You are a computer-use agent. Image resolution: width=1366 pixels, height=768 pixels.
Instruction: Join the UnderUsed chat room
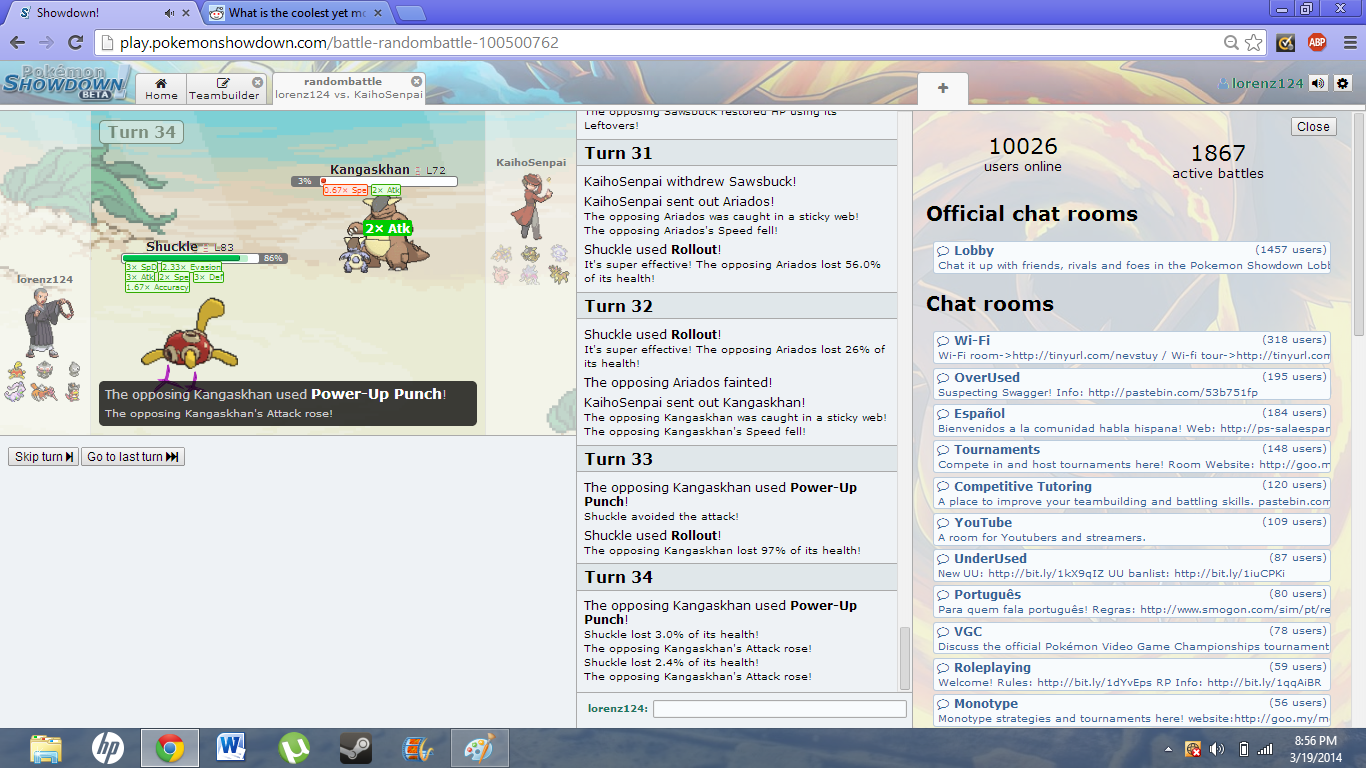1132,566
